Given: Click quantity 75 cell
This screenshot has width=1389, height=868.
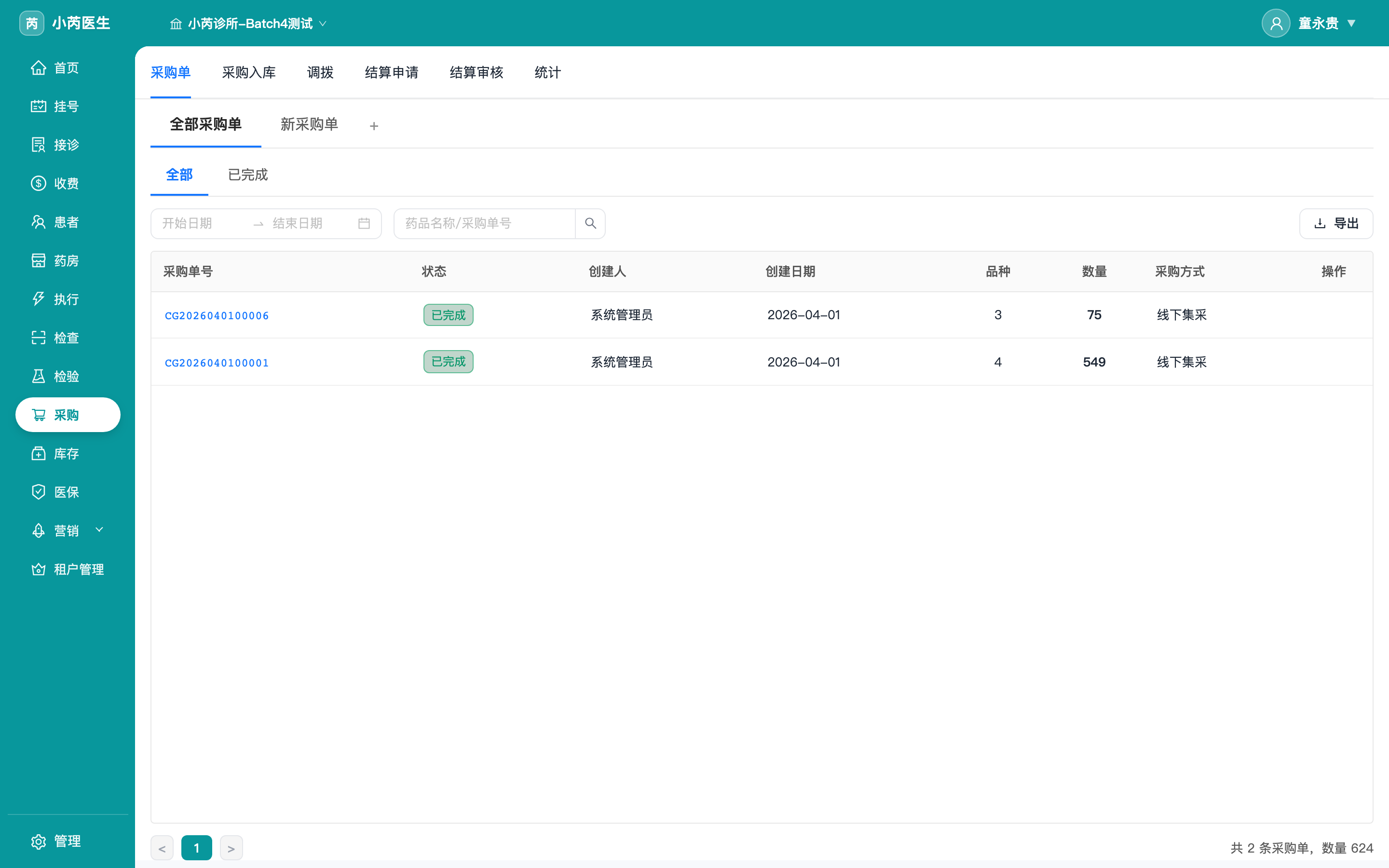Looking at the screenshot, I should click(x=1094, y=314).
